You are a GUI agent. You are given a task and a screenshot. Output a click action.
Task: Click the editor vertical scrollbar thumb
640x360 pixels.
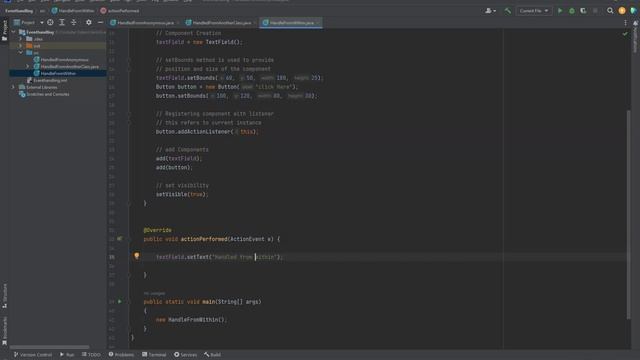(x=629, y=215)
